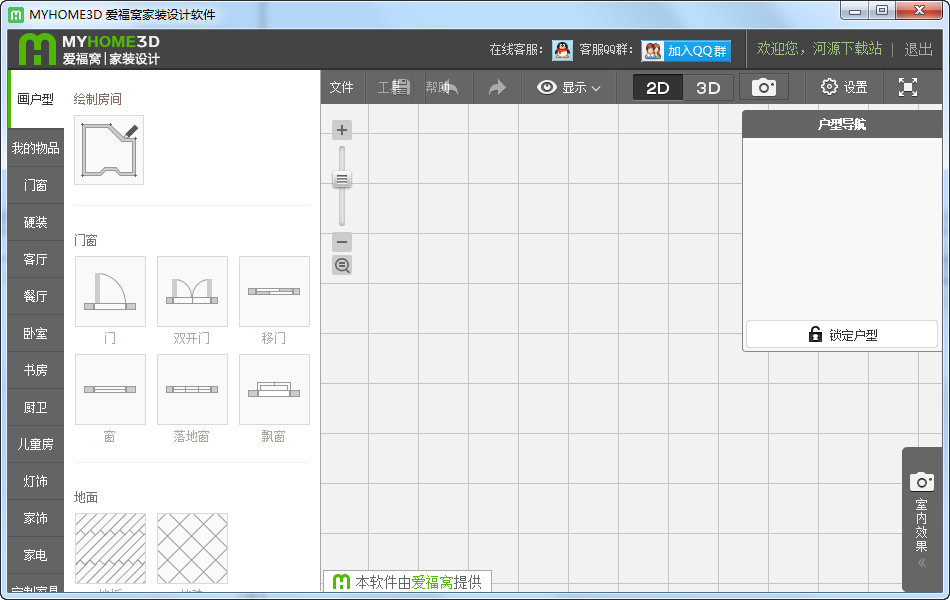
Task: Click the 河源下载站 username link
Action: 847,48
